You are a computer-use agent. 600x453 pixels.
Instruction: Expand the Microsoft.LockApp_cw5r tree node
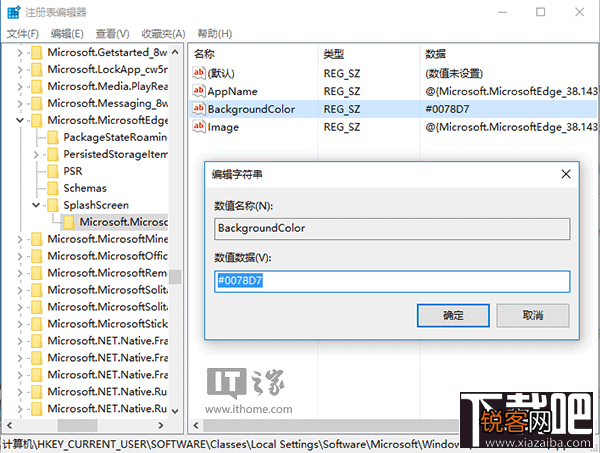20,70
